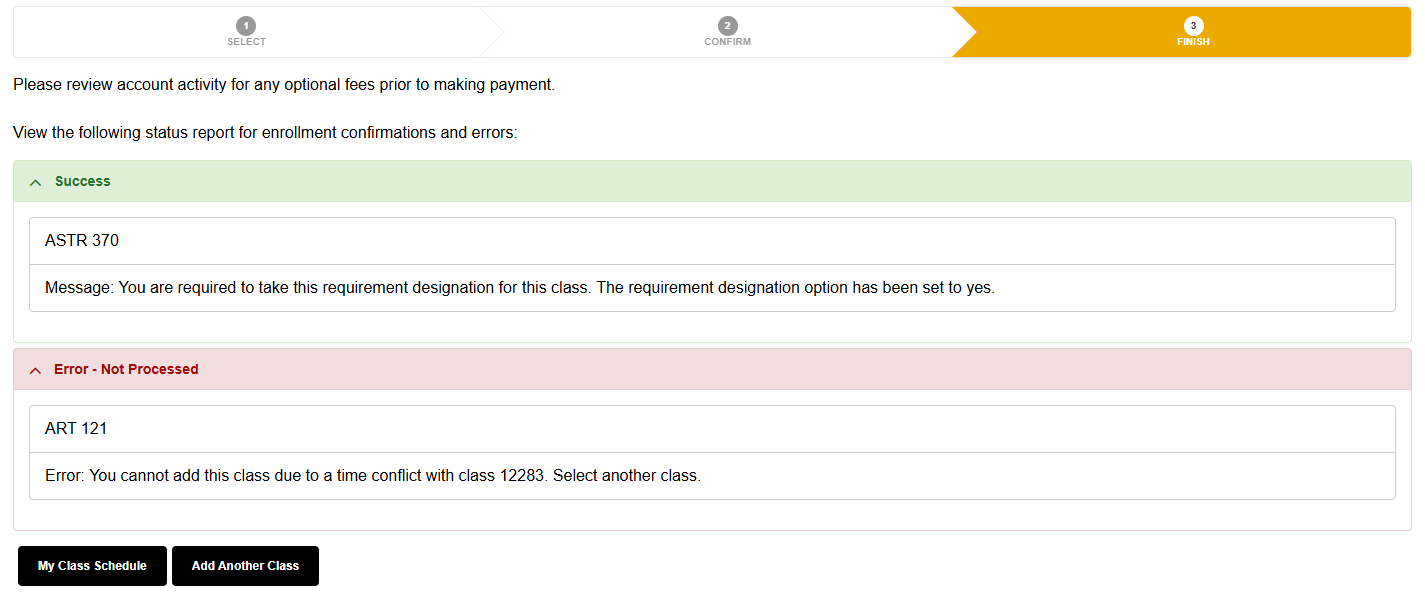Switch to the Confirm step
This screenshot has width=1425, height=601.
727,31
